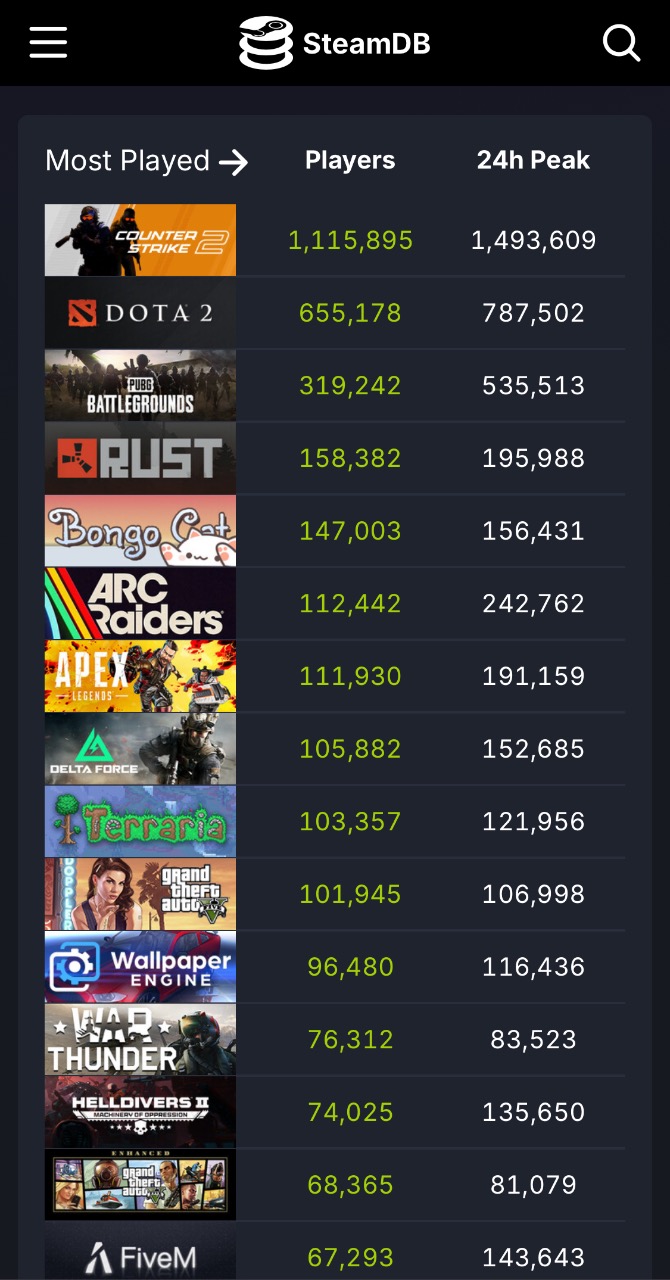Open PUBG Battlegrounds game image

point(140,385)
